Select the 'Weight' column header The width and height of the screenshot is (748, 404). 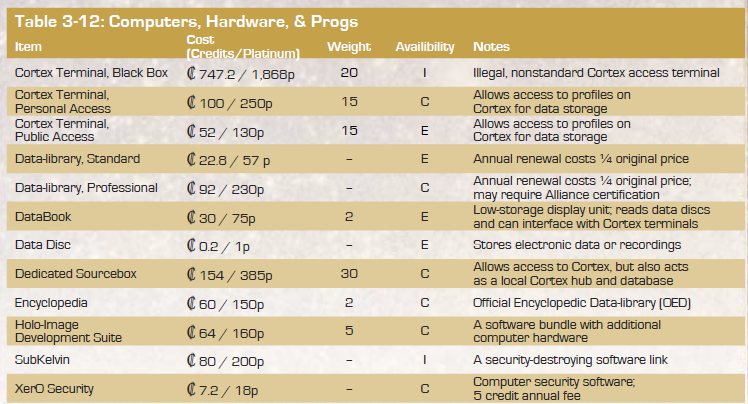click(x=349, y=47)
